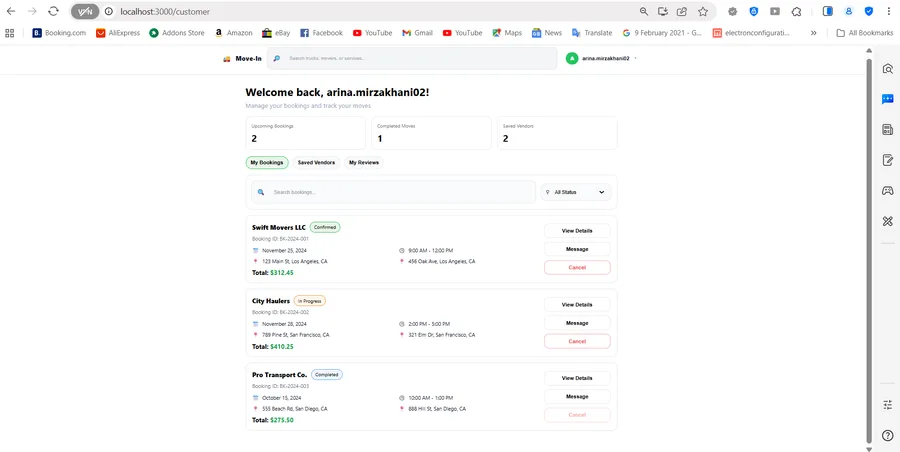The image size is (900, 452).
Task: Open the AliExpress bookmark
Action: (x=118, y=33)
